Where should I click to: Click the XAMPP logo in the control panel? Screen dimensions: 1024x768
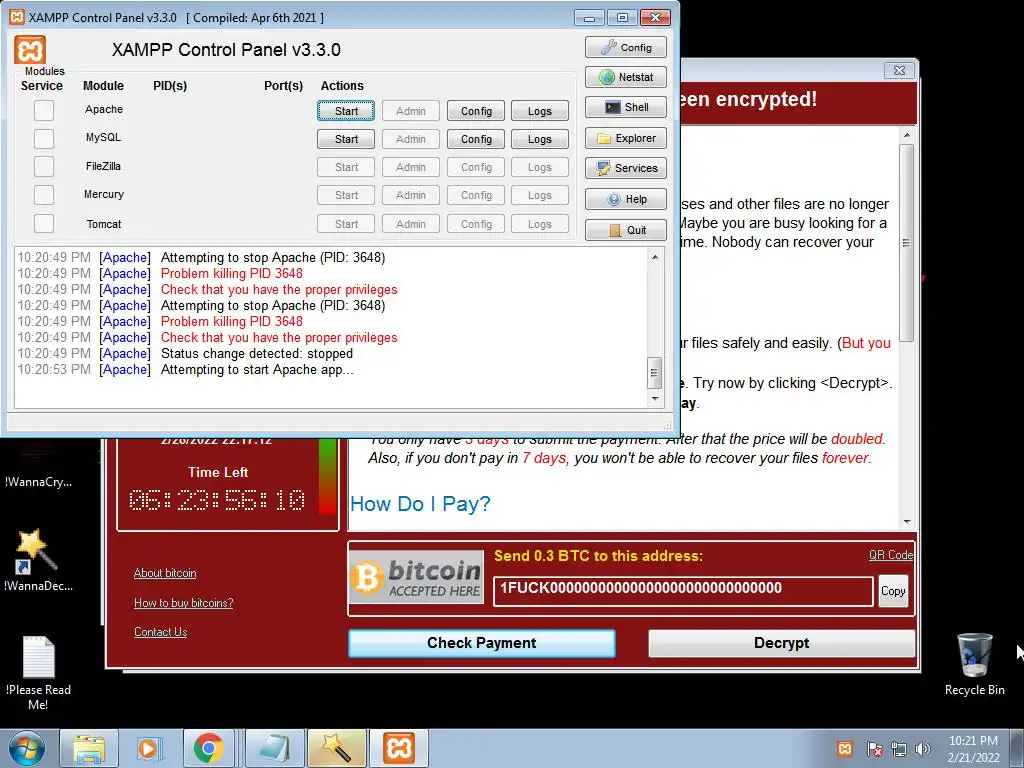click(x=30, y=50)
